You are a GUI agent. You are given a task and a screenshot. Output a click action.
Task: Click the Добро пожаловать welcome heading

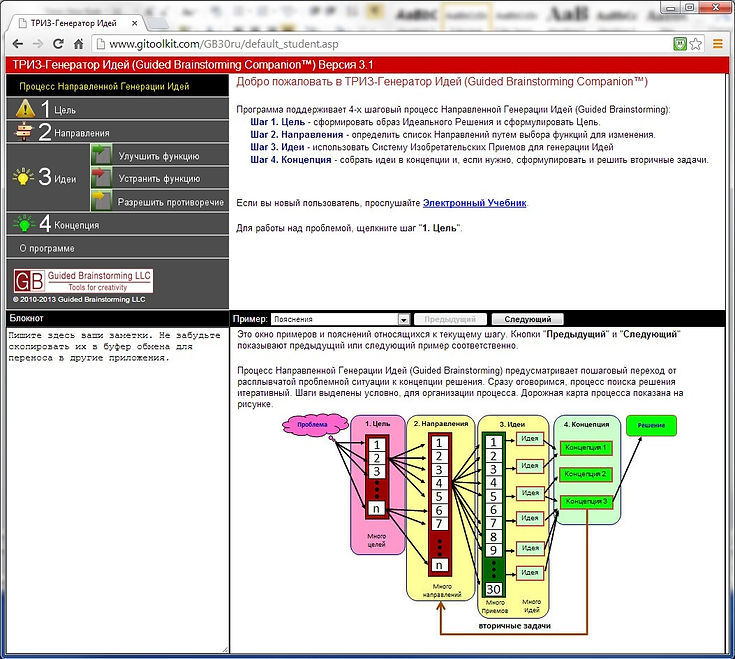point(442,82)
